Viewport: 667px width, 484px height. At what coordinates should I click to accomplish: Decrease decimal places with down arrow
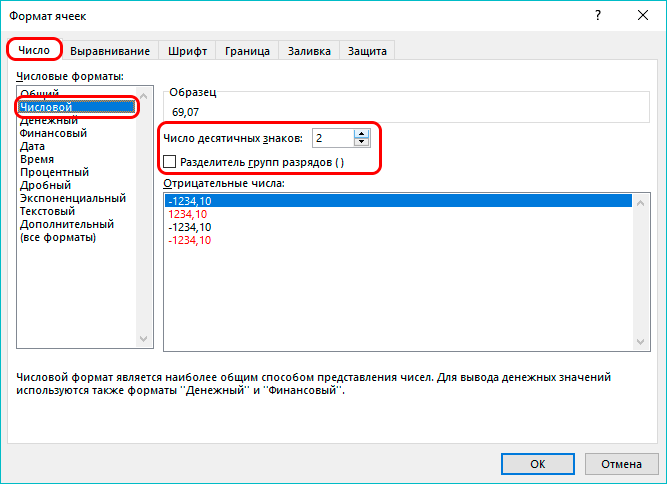pos(362,142)
